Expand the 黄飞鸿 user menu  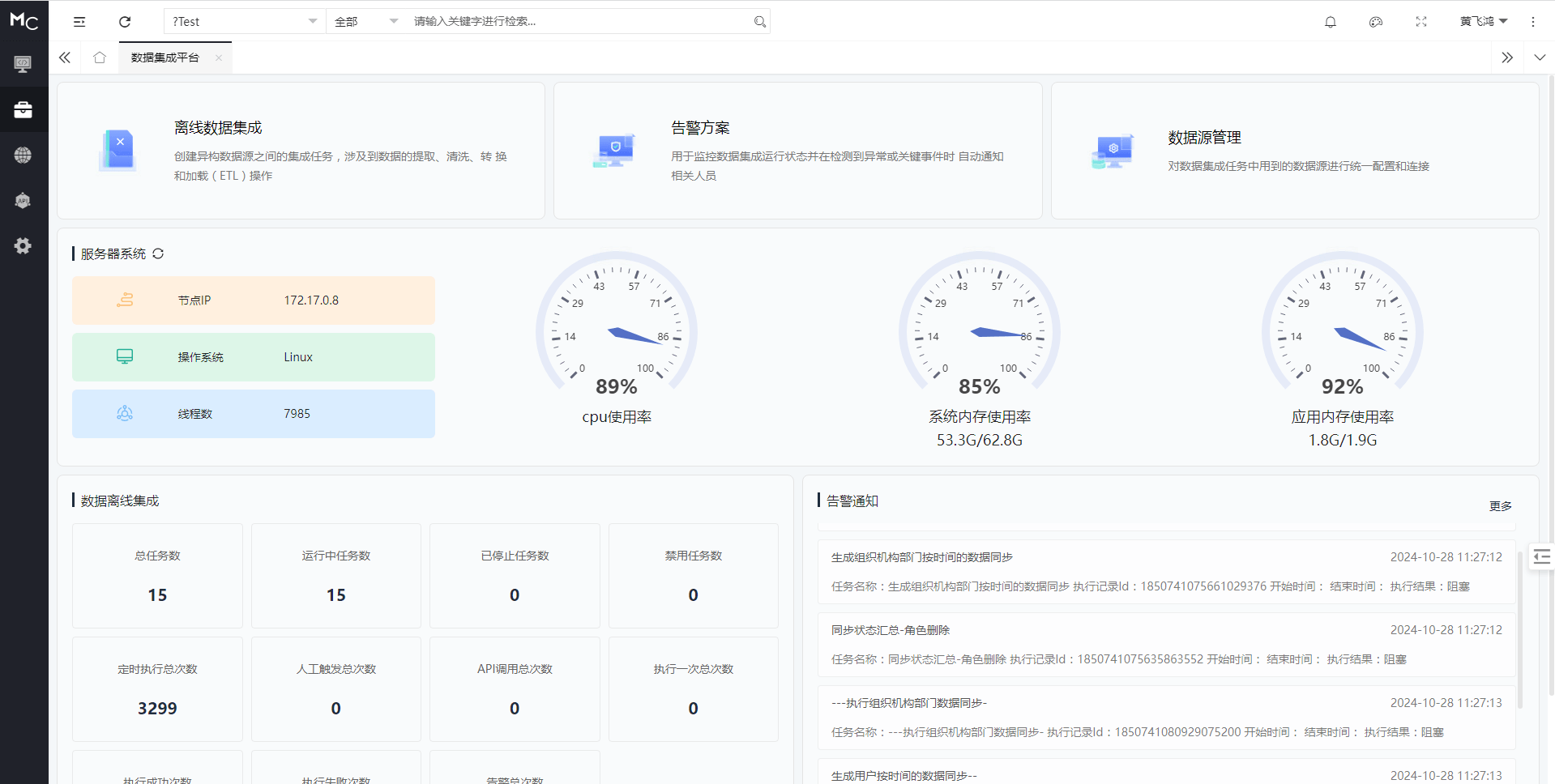point(1484,21)
